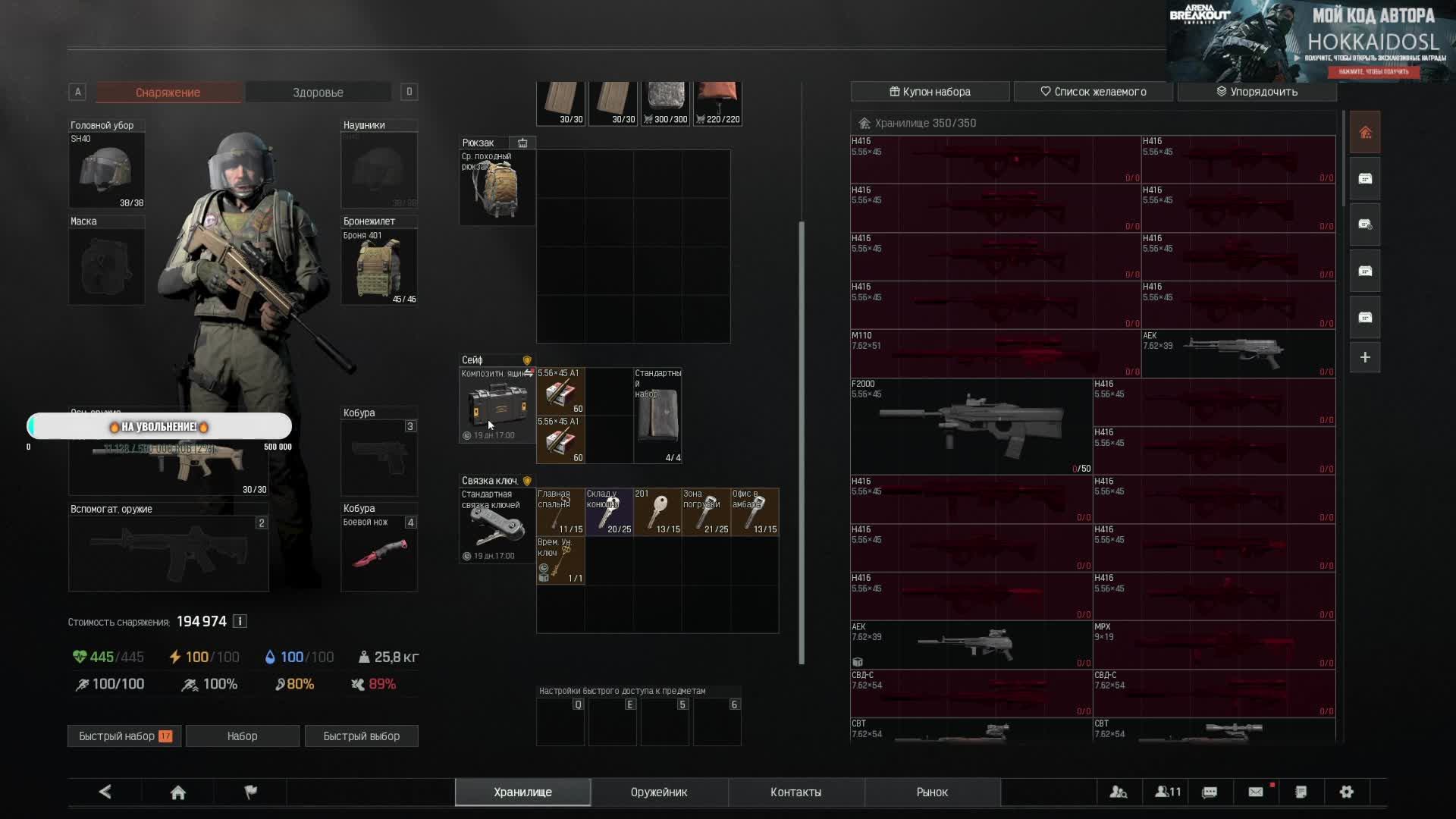Open the chat messages icon
This screenshot has width=1456, height=819.
click(1210, 792)
